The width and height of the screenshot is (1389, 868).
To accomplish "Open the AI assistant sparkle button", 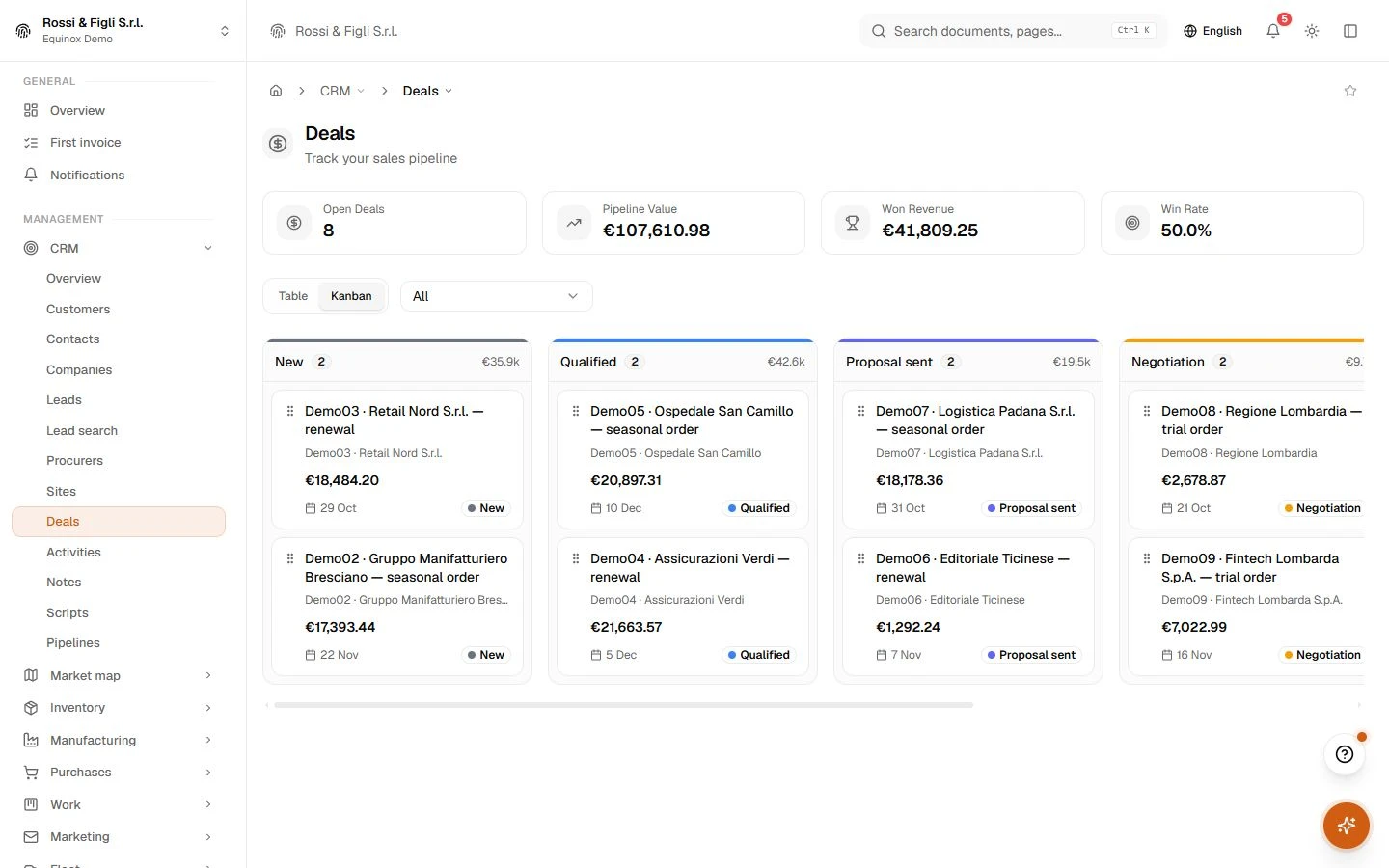I will (x=1347, y=826).
